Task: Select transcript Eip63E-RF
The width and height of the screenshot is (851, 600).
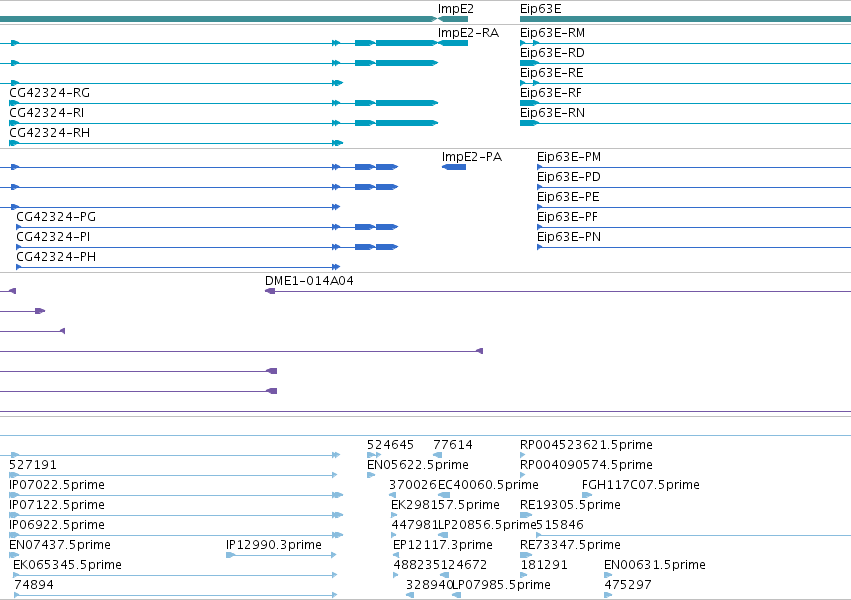Action: [x=550, y=93]
